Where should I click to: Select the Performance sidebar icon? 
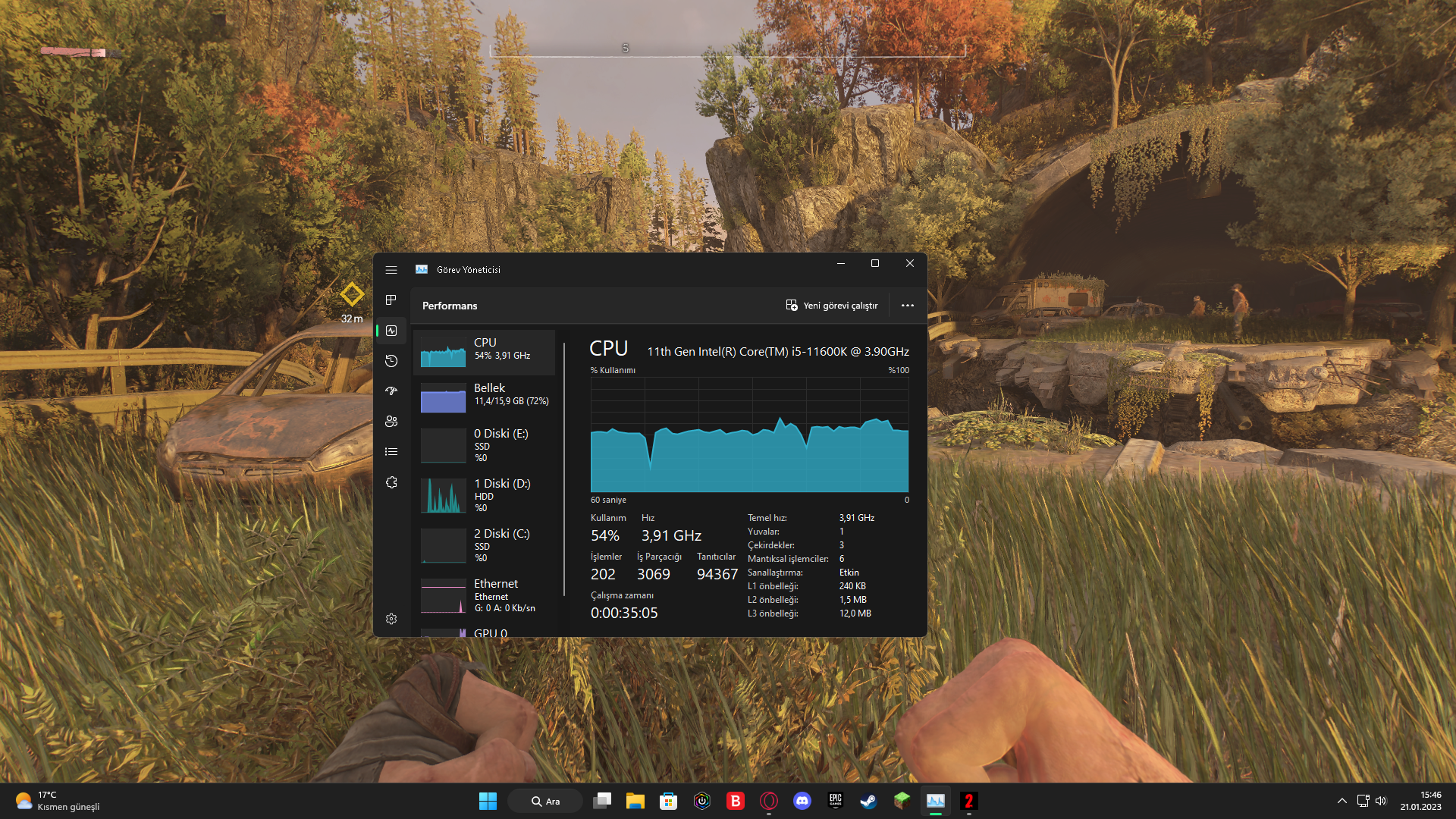pyautogui.click(x=391, y=331)
